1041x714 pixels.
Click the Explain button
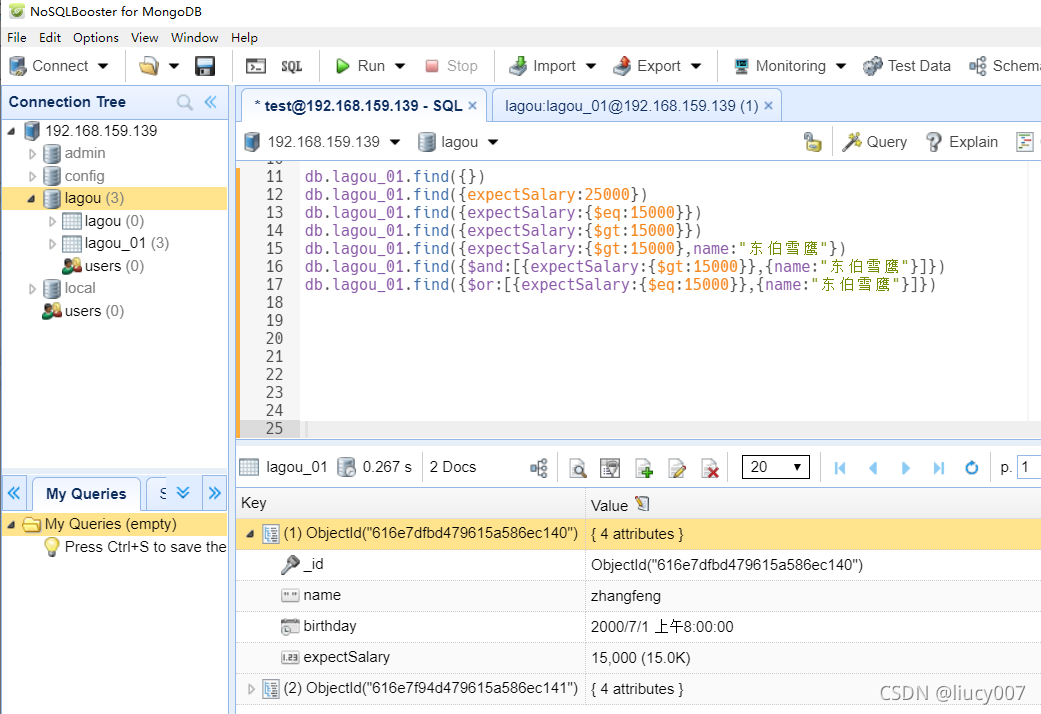[x=962, y=141]
